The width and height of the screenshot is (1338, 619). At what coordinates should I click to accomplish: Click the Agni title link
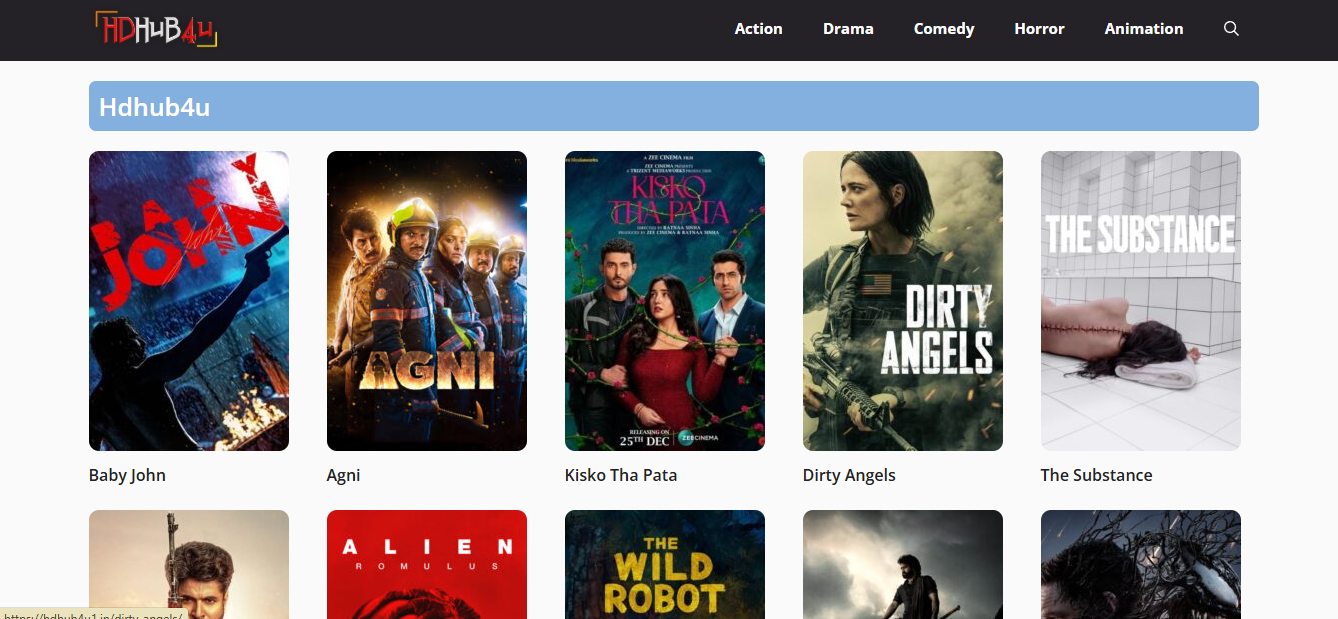tap(343, 475)
